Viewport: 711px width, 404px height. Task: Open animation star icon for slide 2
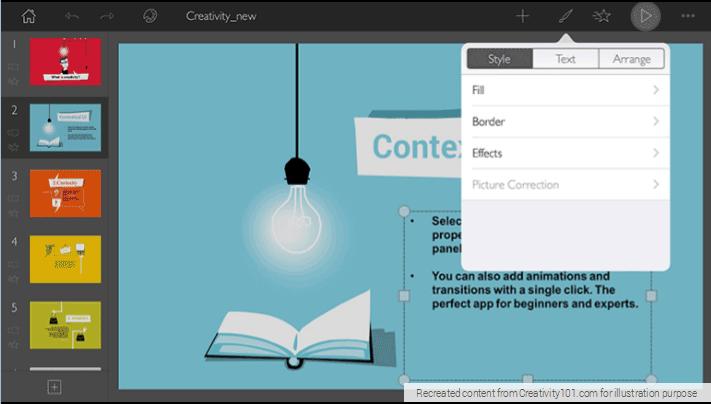pos(14,147)
